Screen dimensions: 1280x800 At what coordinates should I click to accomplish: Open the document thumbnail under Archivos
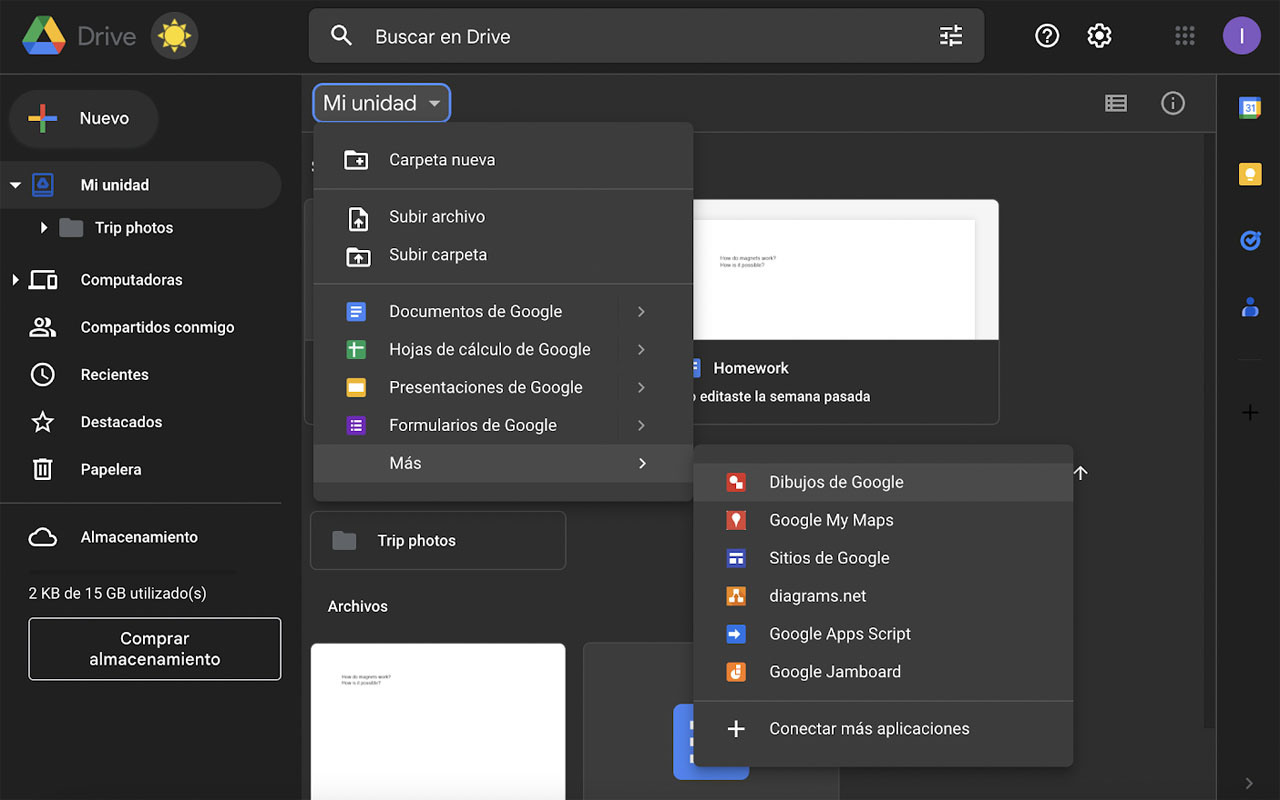pyautogui.click(x=438, y=721)
